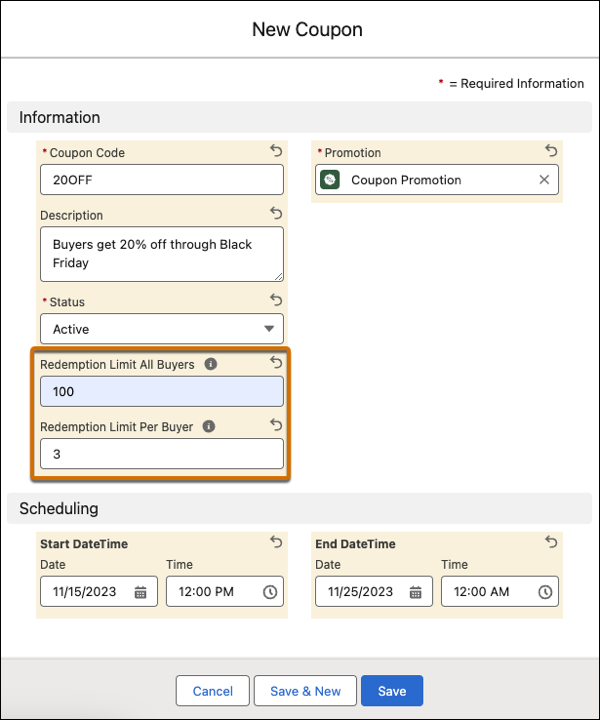The width and height of the screenshot is (600, 720).
Task: Open calendar picker for End Date
Action: (x=415, y=592)
